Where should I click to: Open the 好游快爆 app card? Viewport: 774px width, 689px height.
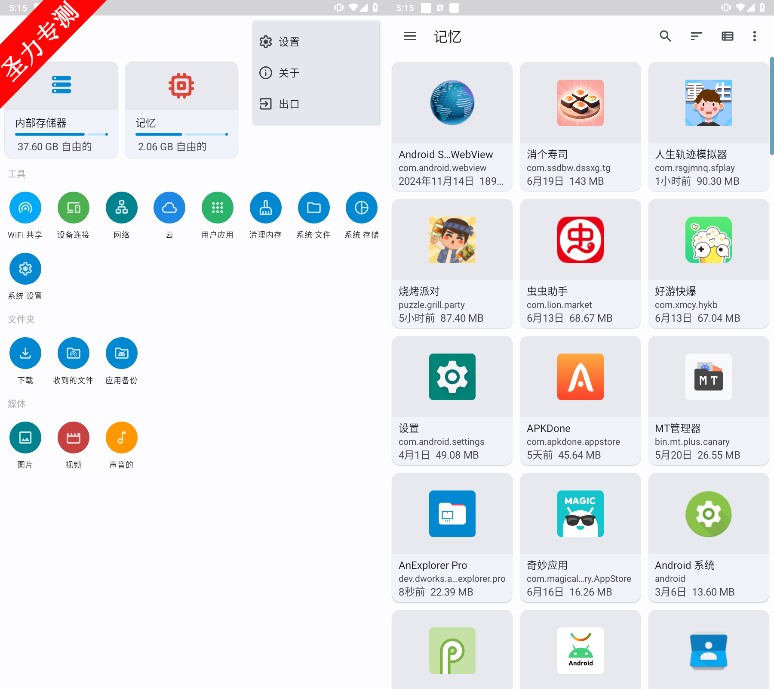pyautogui.click(x=708, y=264)
